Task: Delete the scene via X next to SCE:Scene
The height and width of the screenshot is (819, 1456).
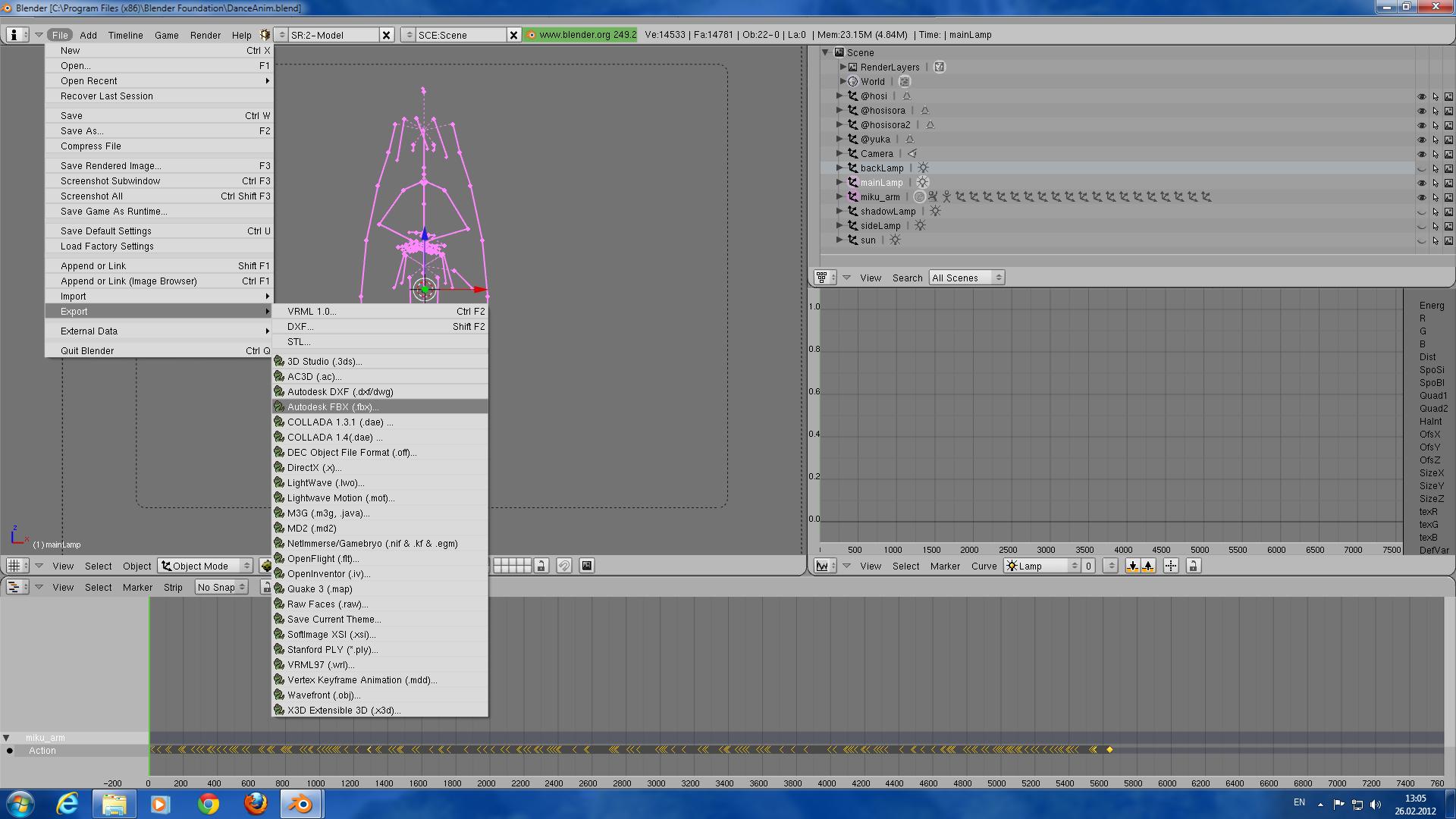Action: [513, 35]
